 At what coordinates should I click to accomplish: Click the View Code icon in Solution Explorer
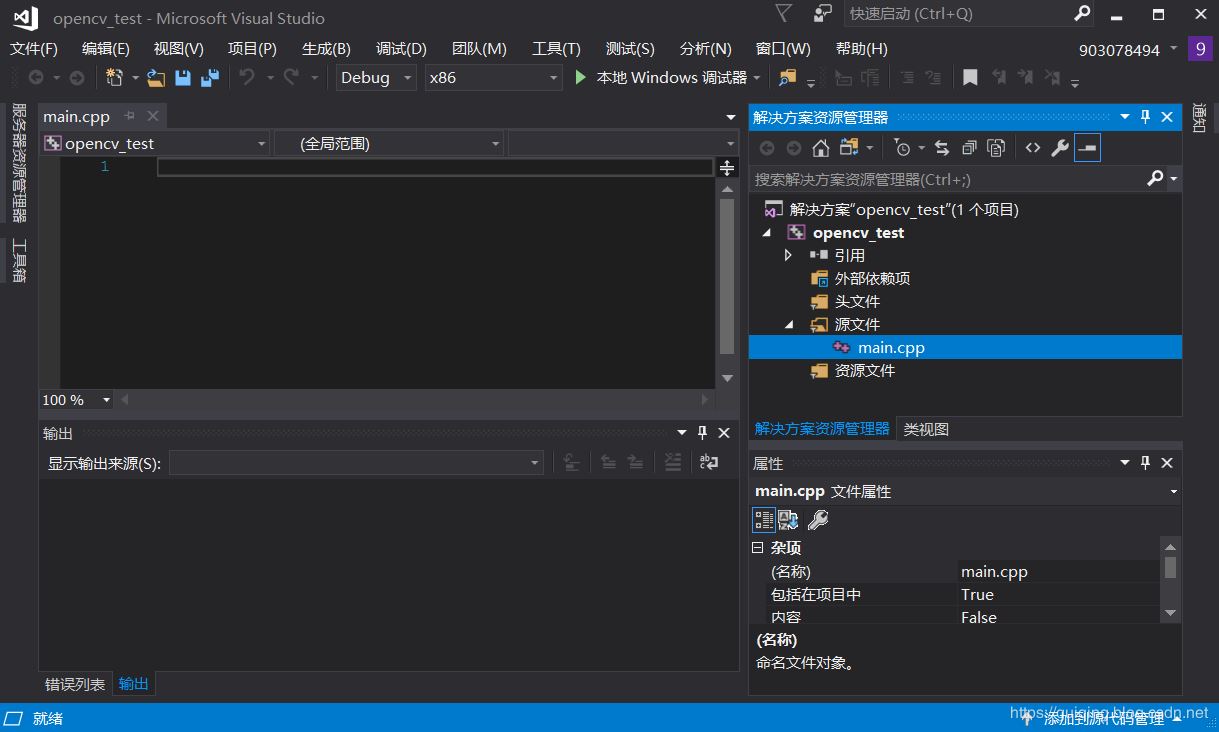1033,148
